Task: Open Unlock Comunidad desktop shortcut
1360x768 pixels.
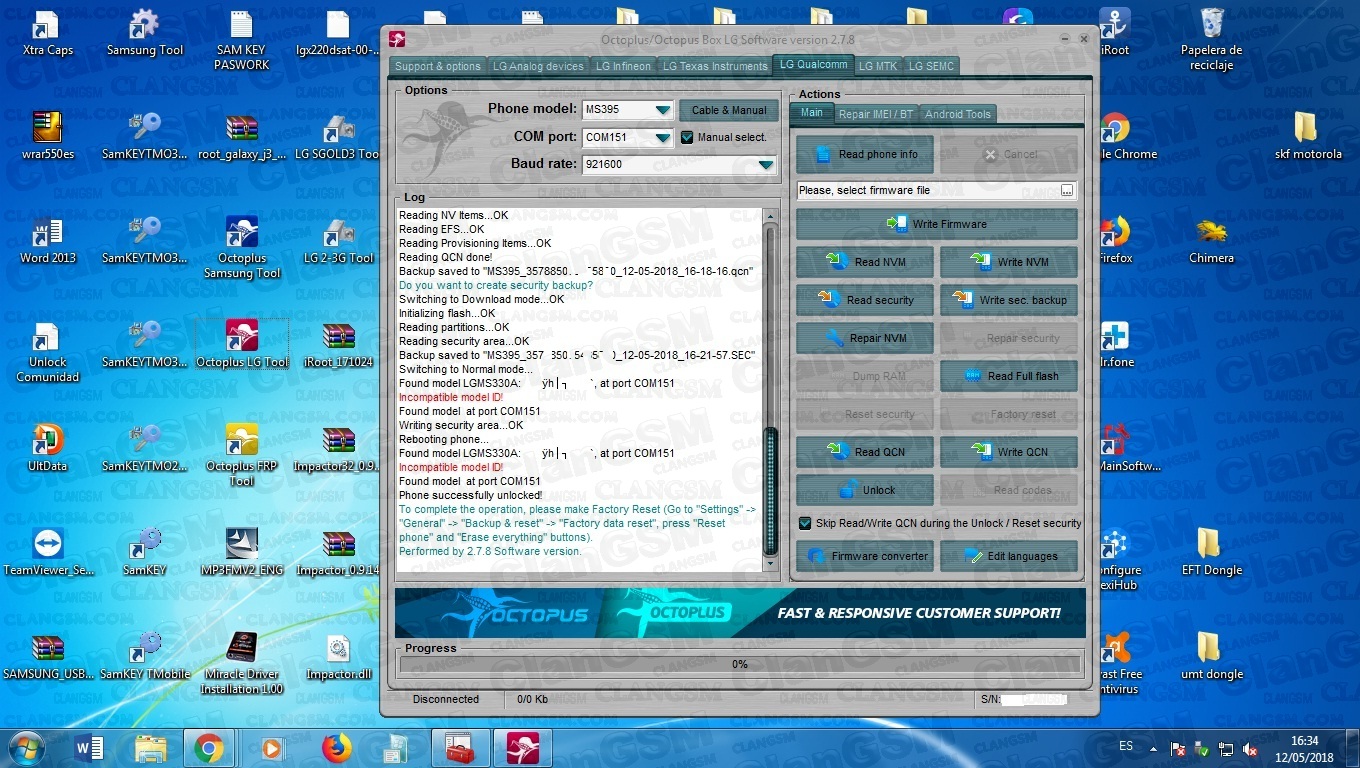Action: click(47, 352)
